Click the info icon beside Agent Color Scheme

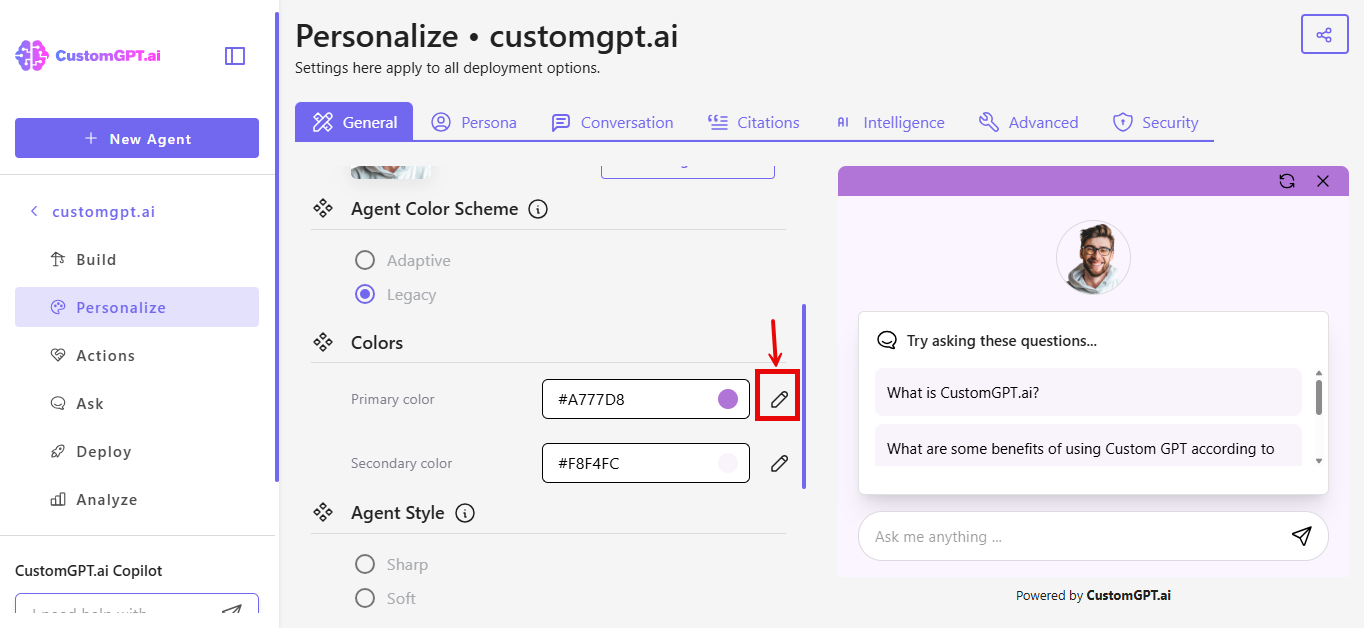[538, 209]
